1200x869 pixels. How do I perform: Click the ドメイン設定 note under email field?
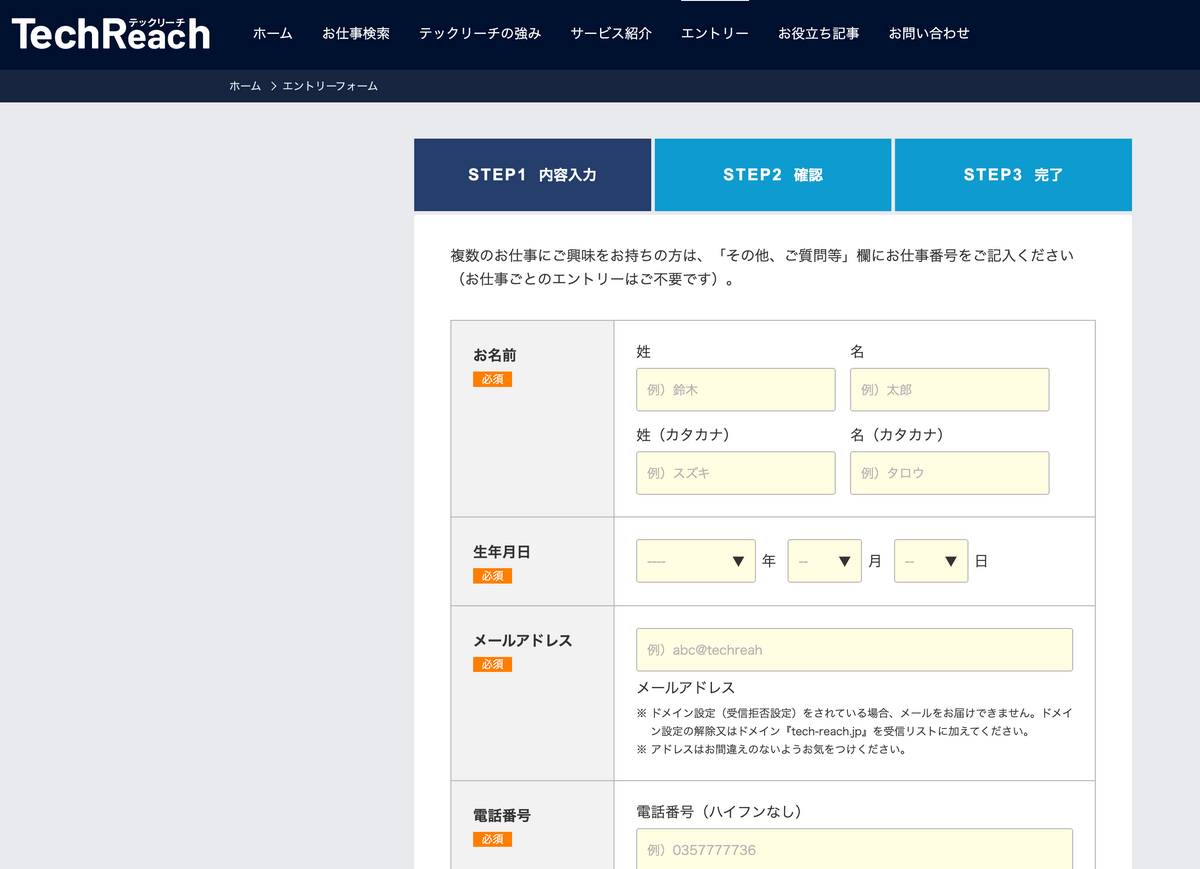coord(855,723)
